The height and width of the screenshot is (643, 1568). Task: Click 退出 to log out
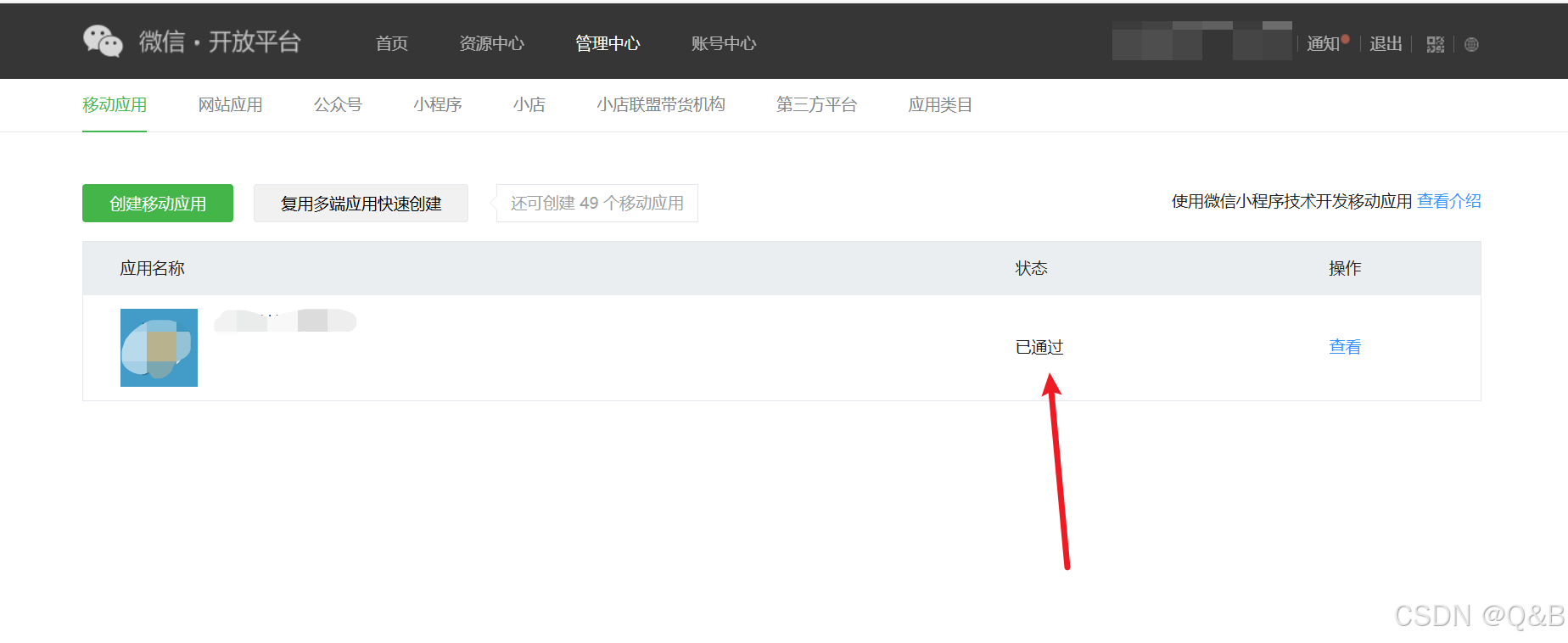coord(1386,43)
